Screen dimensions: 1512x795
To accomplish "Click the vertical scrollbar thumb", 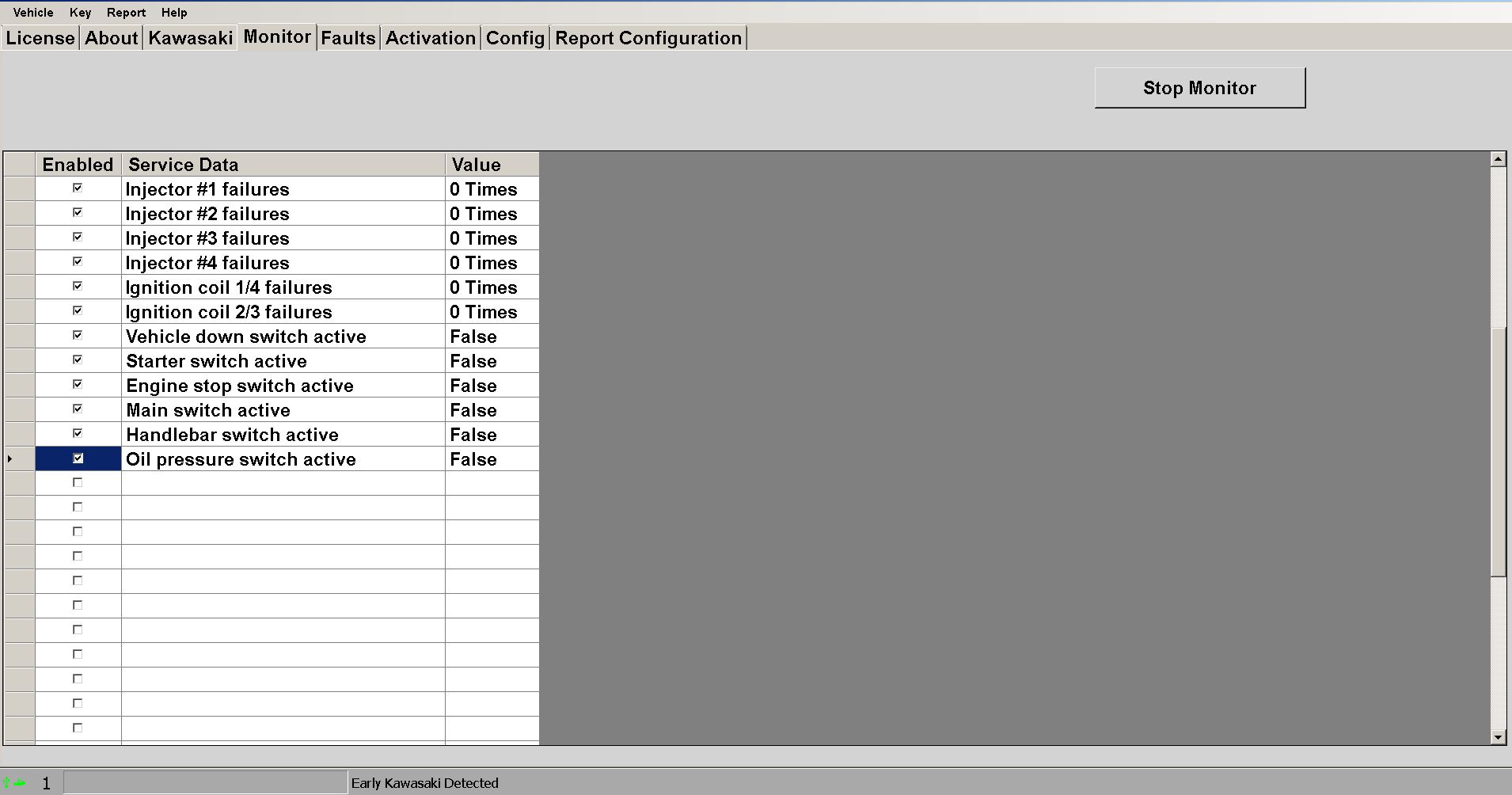I will pos(1498,451).
